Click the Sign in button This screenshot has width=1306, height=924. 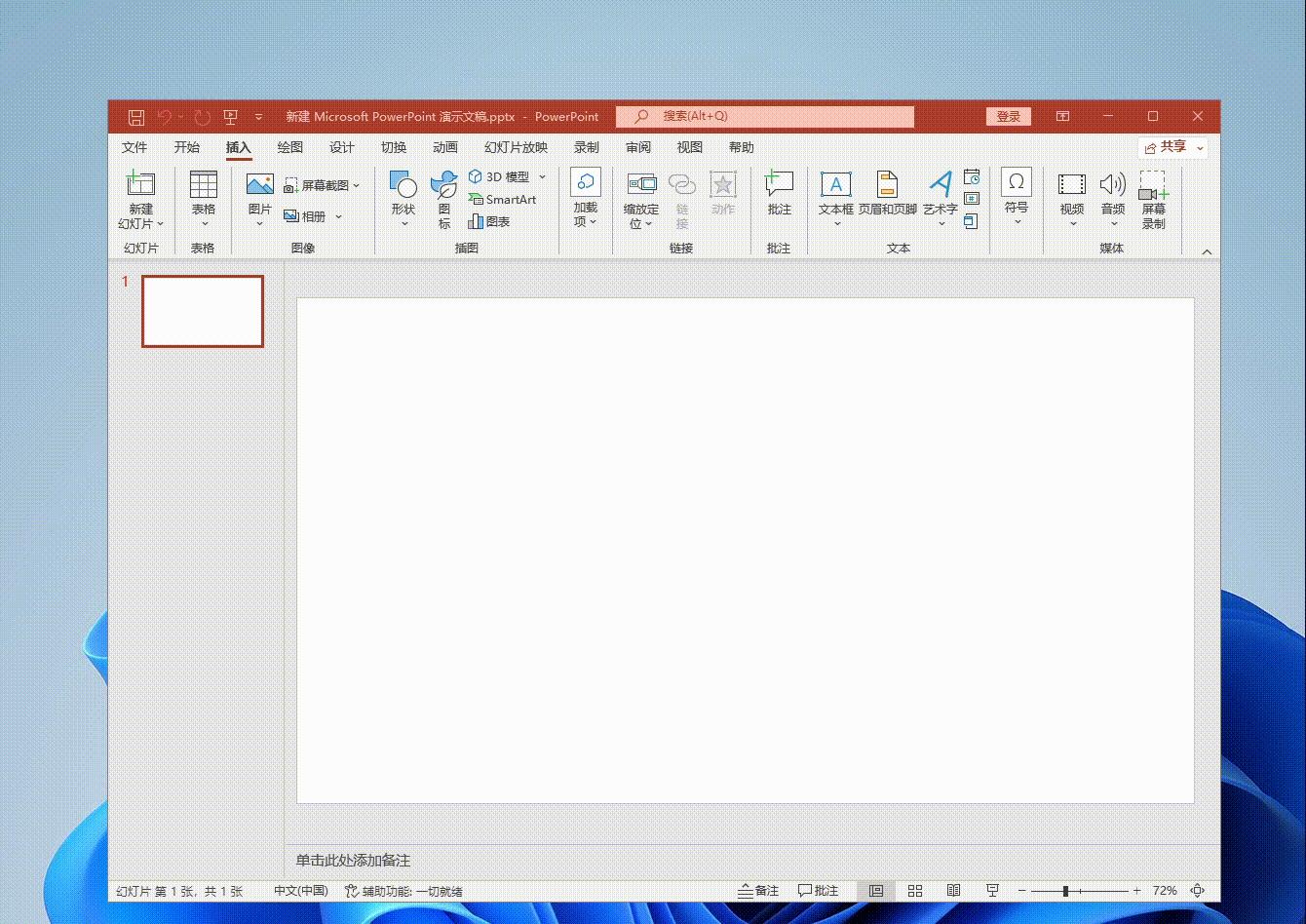tap(1008, 117)
